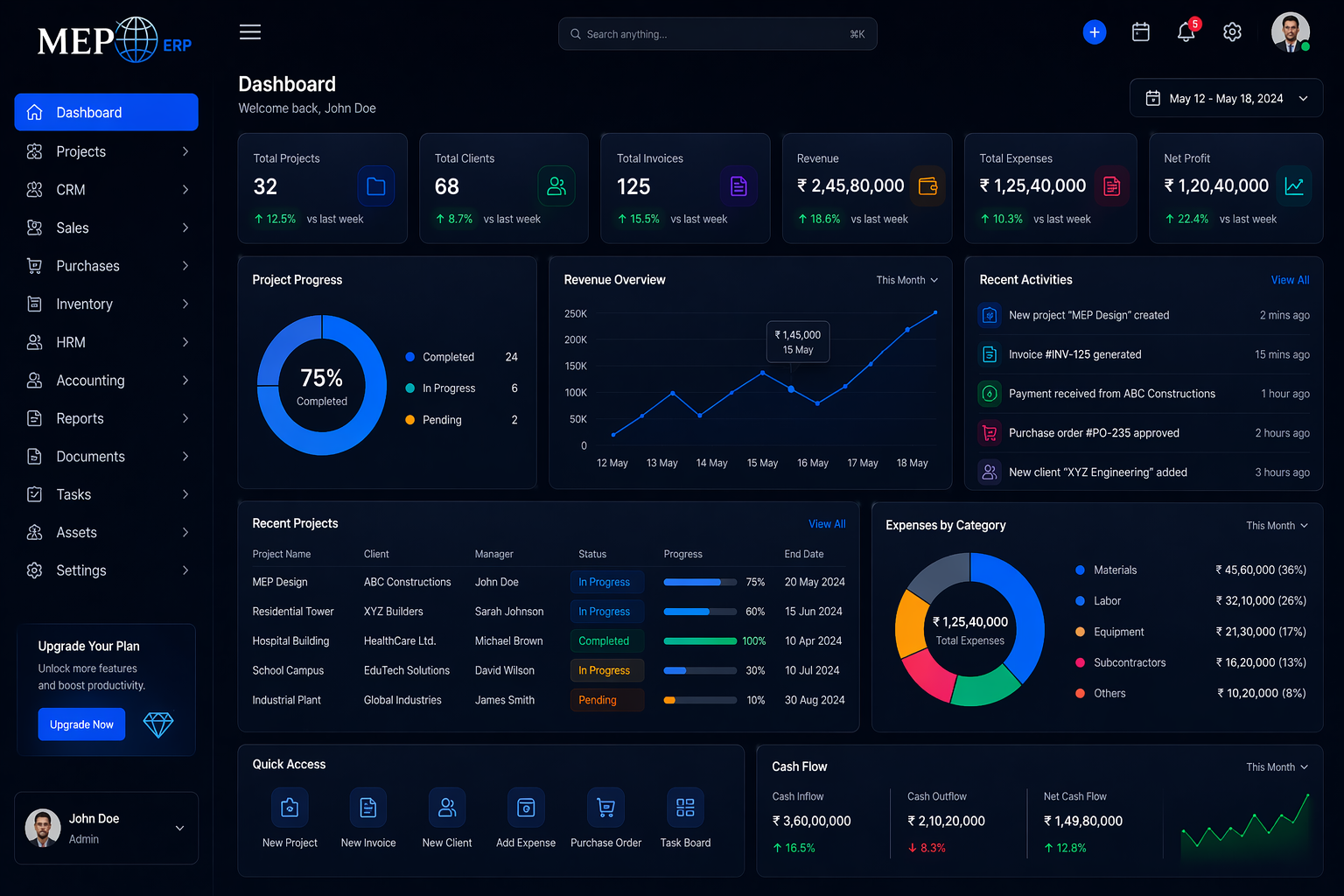Screen dimensions: 1344x896
Task: Open Expenses by Category This Month dropdown
Action: click(1277, 526)
